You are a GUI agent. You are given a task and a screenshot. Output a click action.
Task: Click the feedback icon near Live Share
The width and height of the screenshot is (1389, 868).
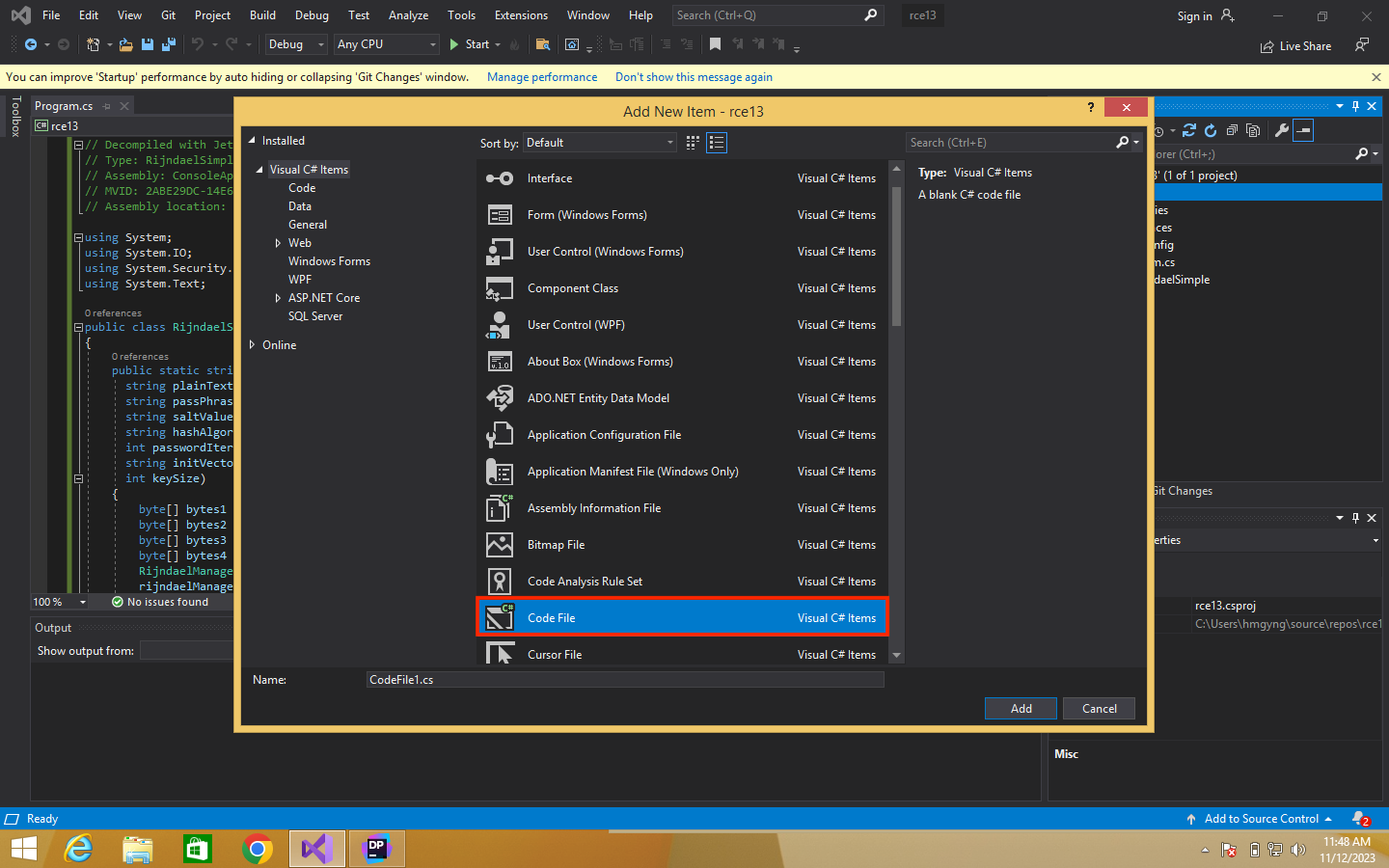coord(1361,45)
